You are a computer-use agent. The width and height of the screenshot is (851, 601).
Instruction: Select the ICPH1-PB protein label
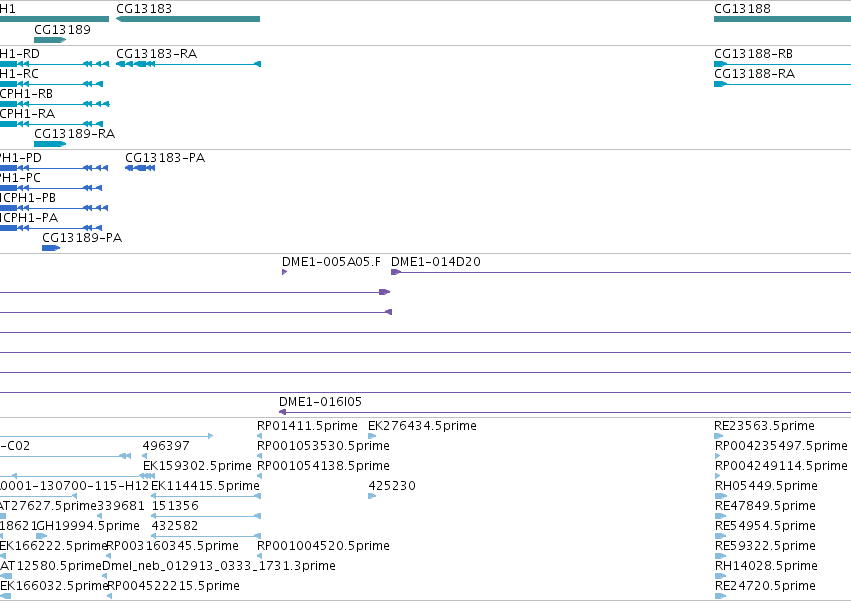click(28, 198)
